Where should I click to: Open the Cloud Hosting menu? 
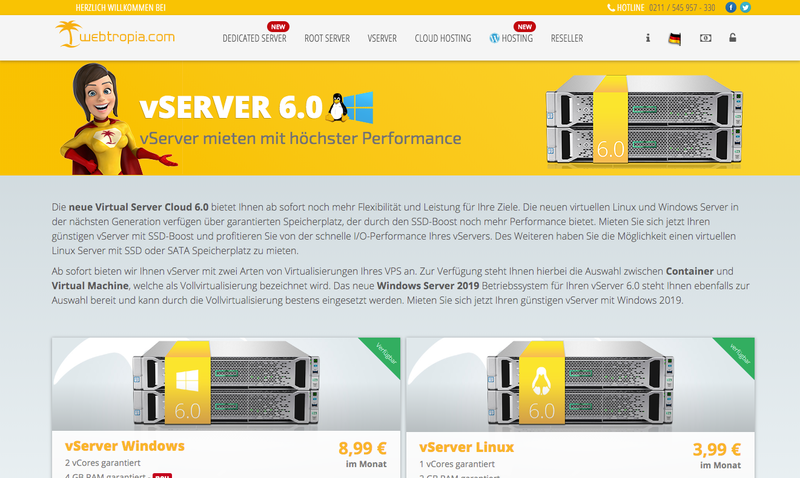click(443, 38)
